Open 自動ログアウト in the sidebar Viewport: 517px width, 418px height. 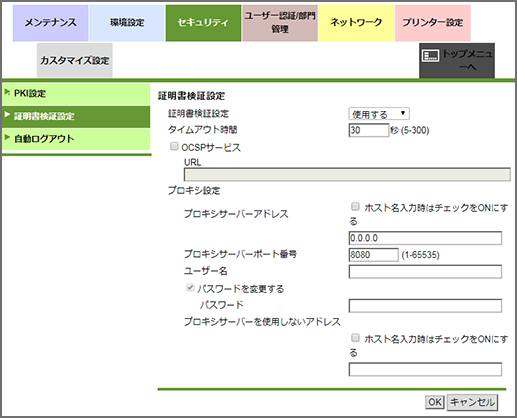click(x=76, y=139)
